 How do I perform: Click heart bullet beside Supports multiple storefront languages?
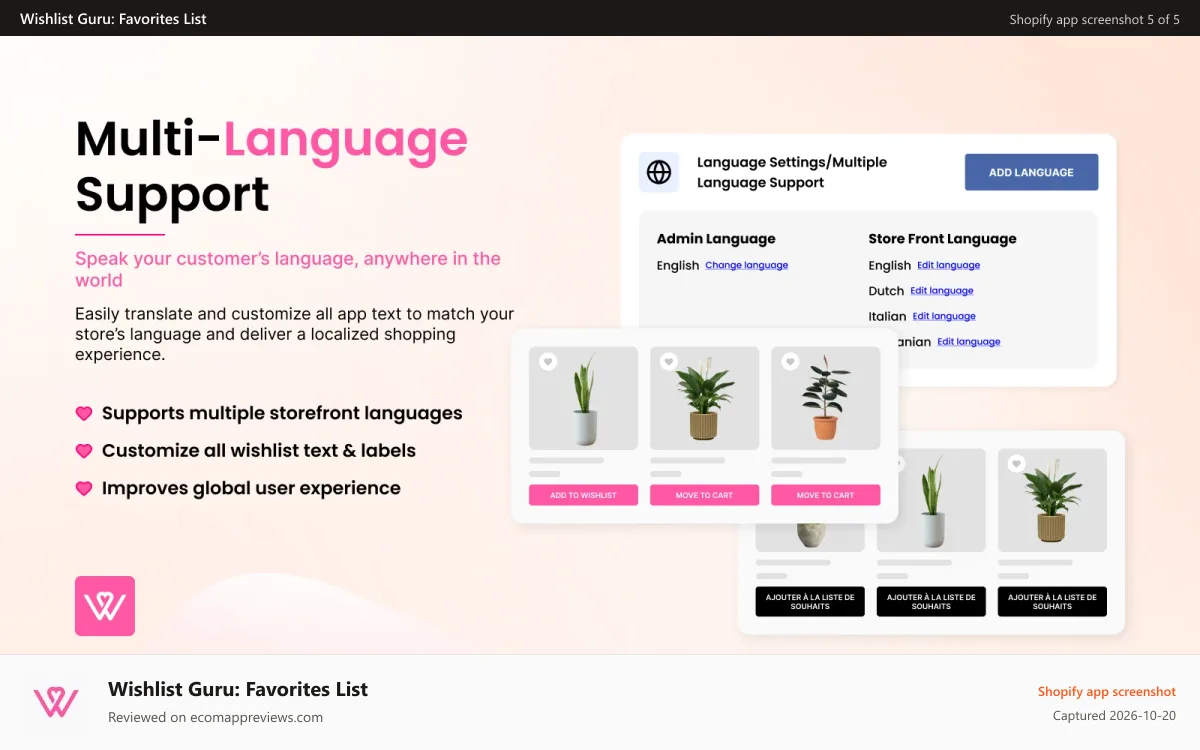84,414
